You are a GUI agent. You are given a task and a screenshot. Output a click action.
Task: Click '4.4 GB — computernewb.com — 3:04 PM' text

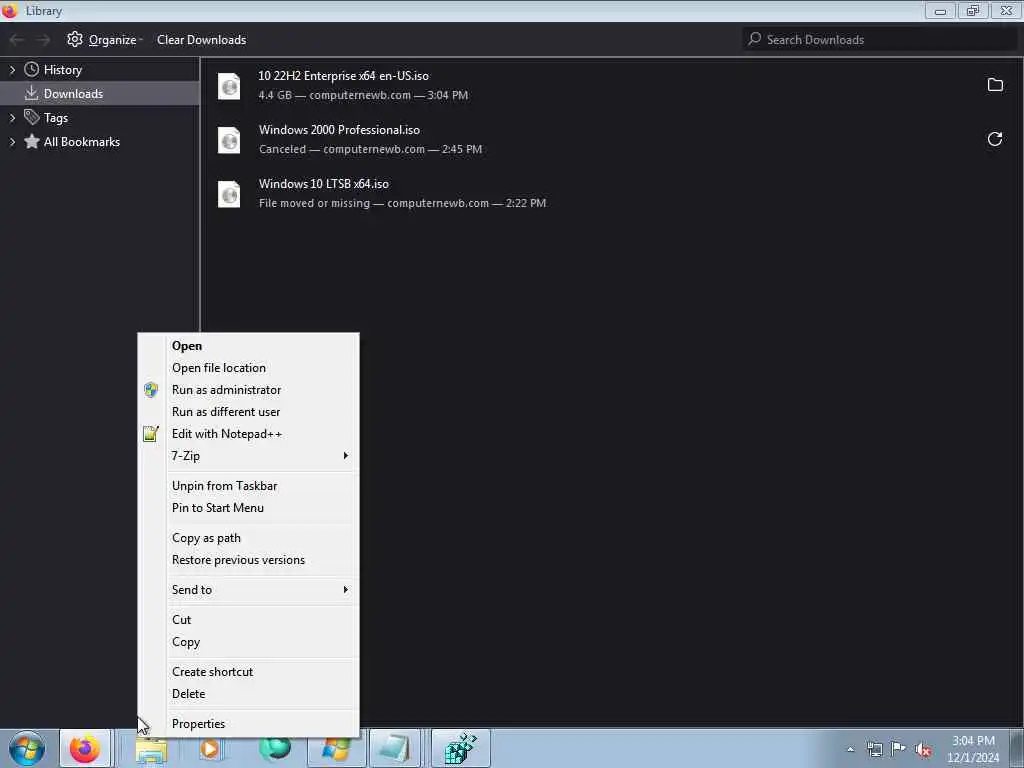click(363, 95)
